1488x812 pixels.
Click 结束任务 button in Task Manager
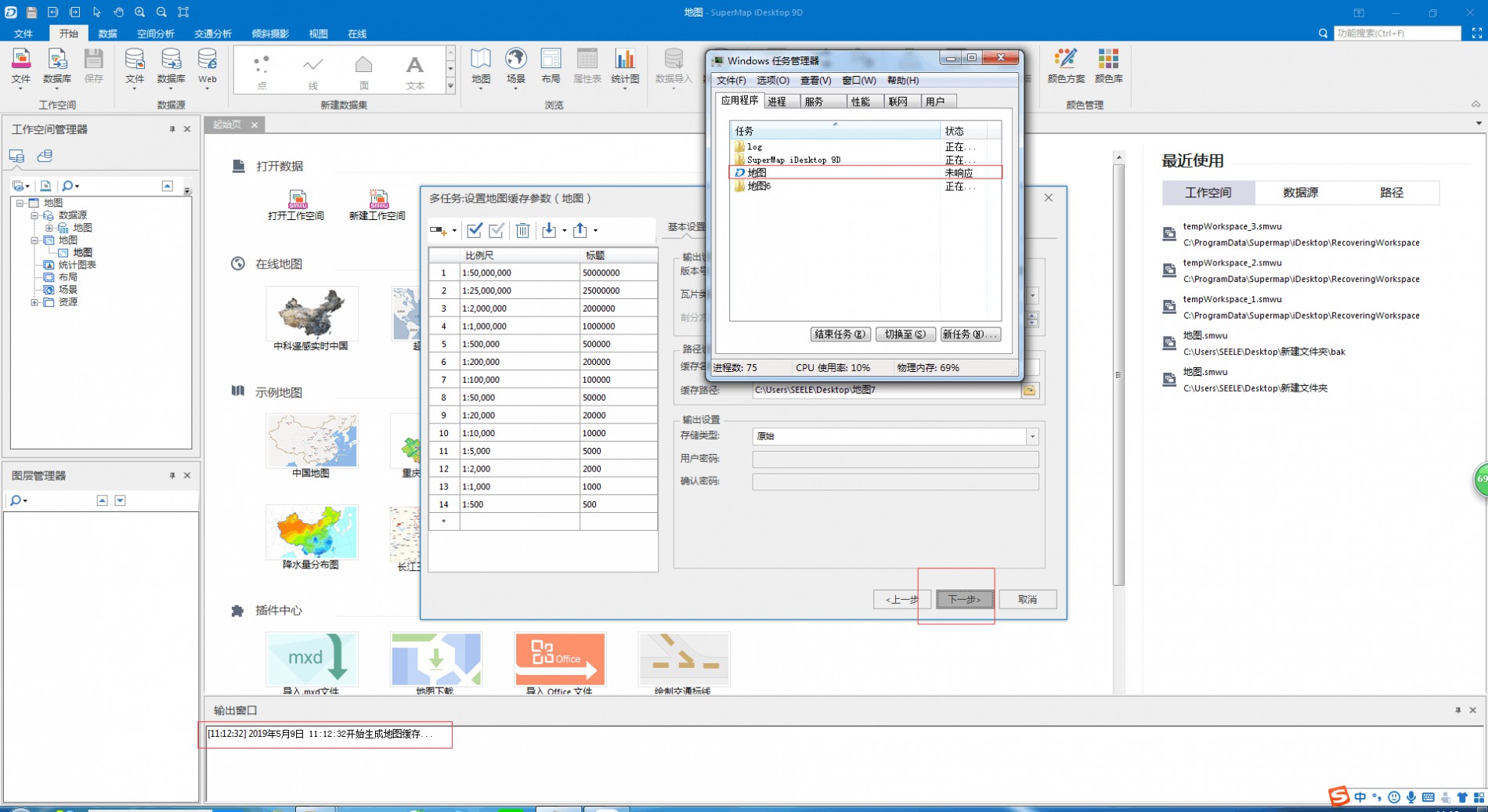pyautogui.click(x=840, y=334)
